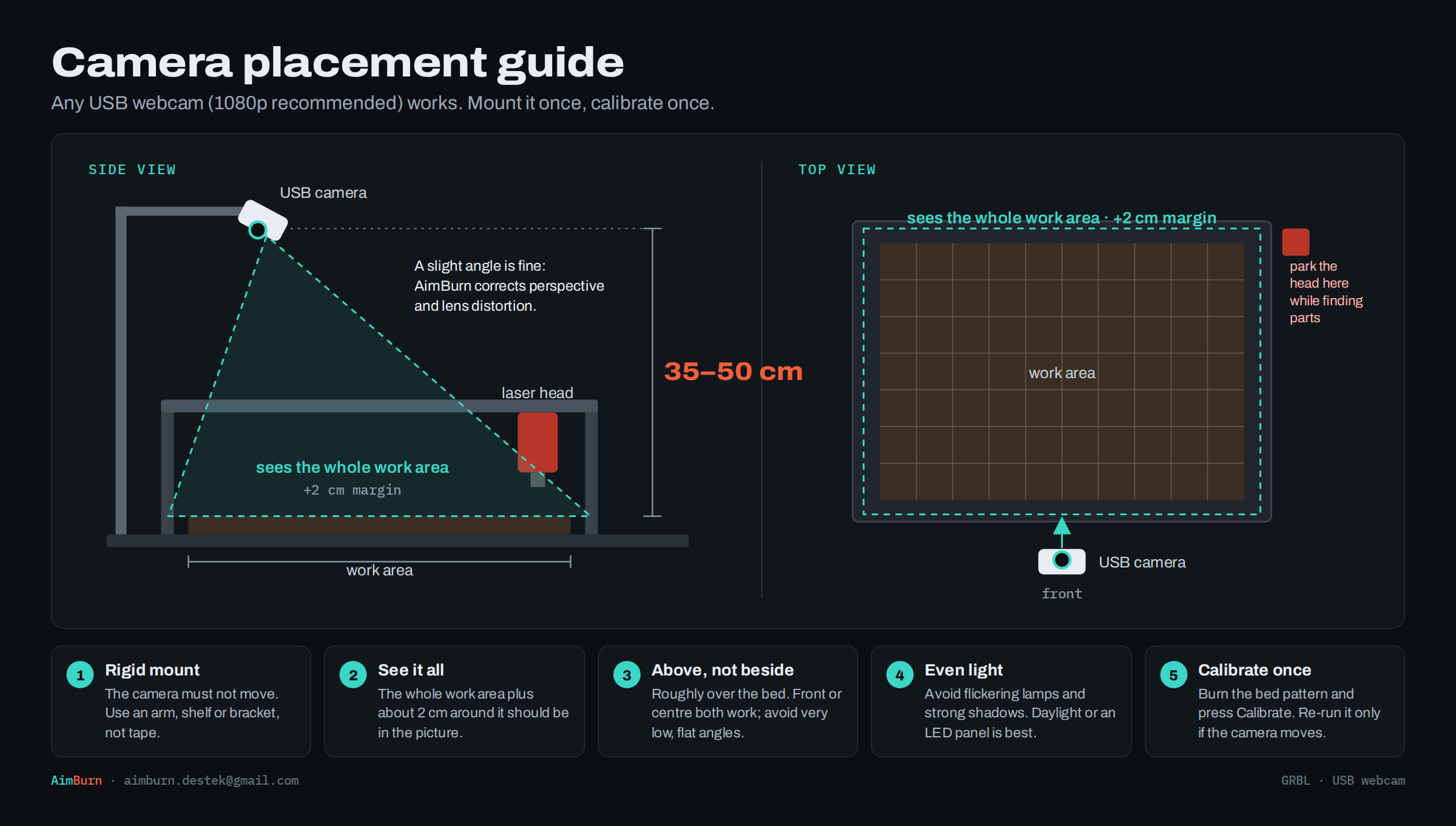Click the 'TOP VIEW' label

pos(837,170)
